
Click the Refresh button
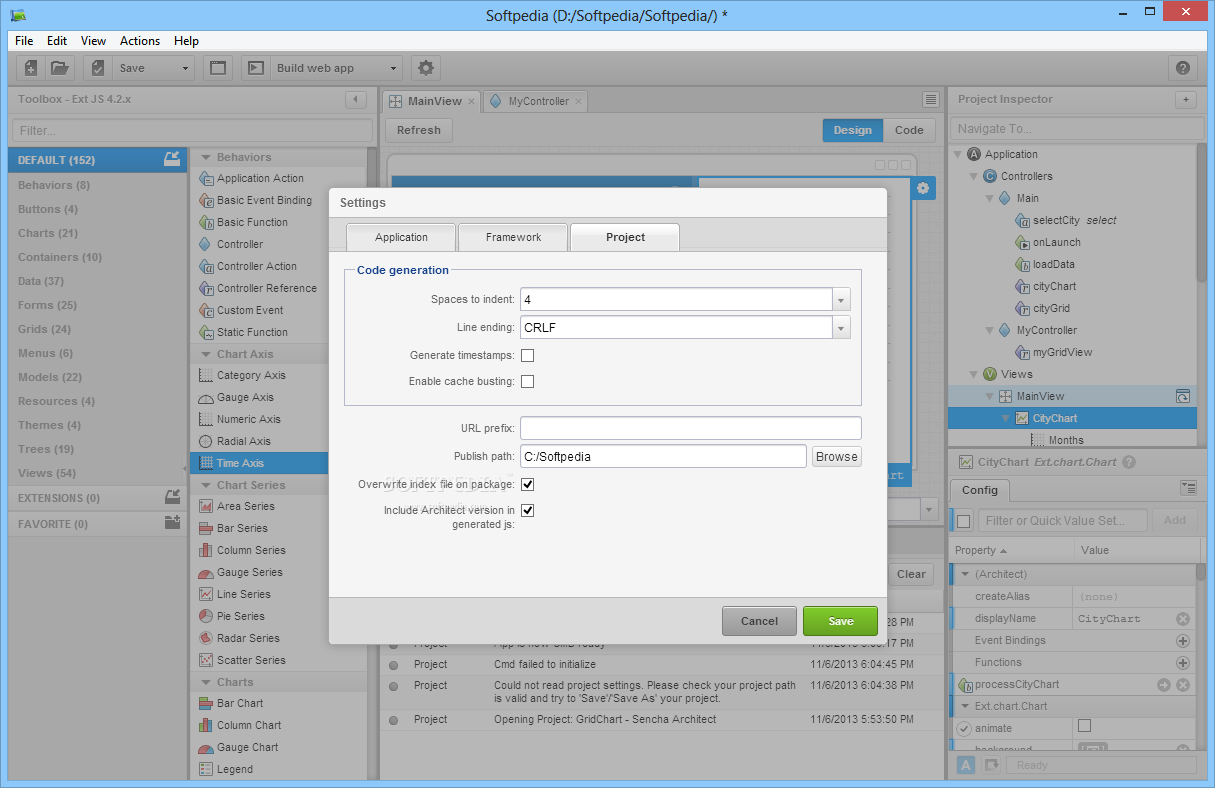419,130
